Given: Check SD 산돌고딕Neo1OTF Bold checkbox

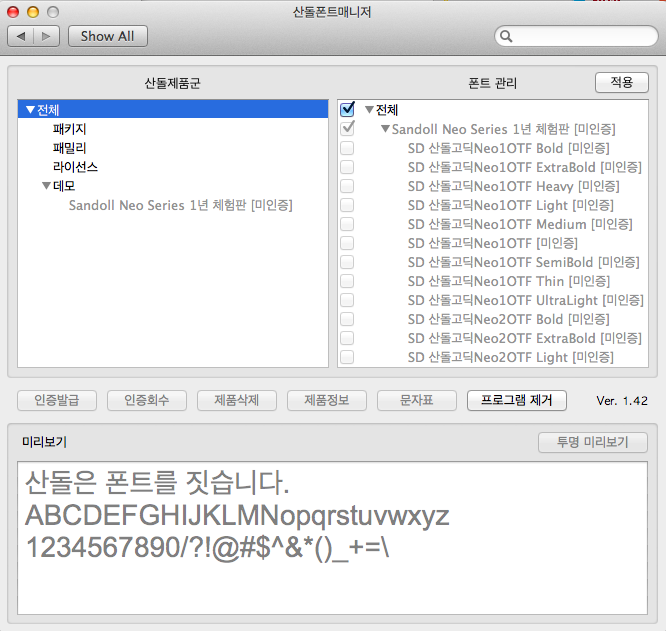Looking at the screenshot, I should point(347,148).
